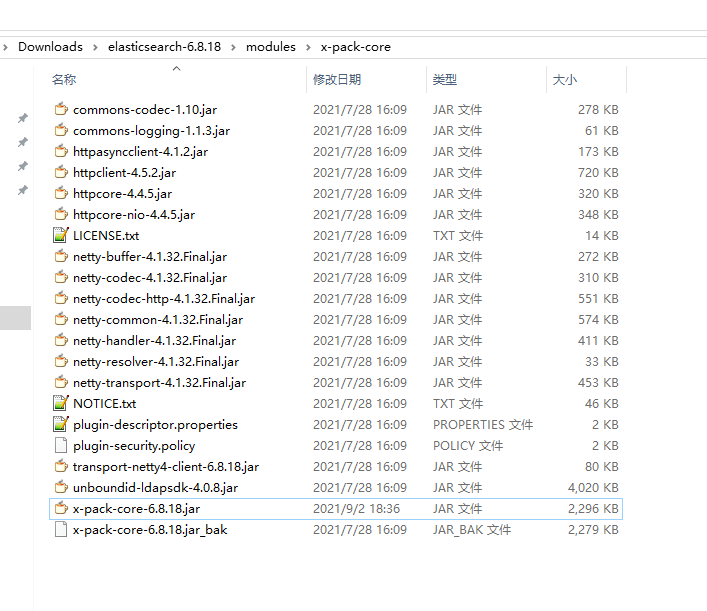707x611 pixels.
Task: Select the netty-transport-4.1.32.Final.jar file icon
Action: tap(61, 382)
